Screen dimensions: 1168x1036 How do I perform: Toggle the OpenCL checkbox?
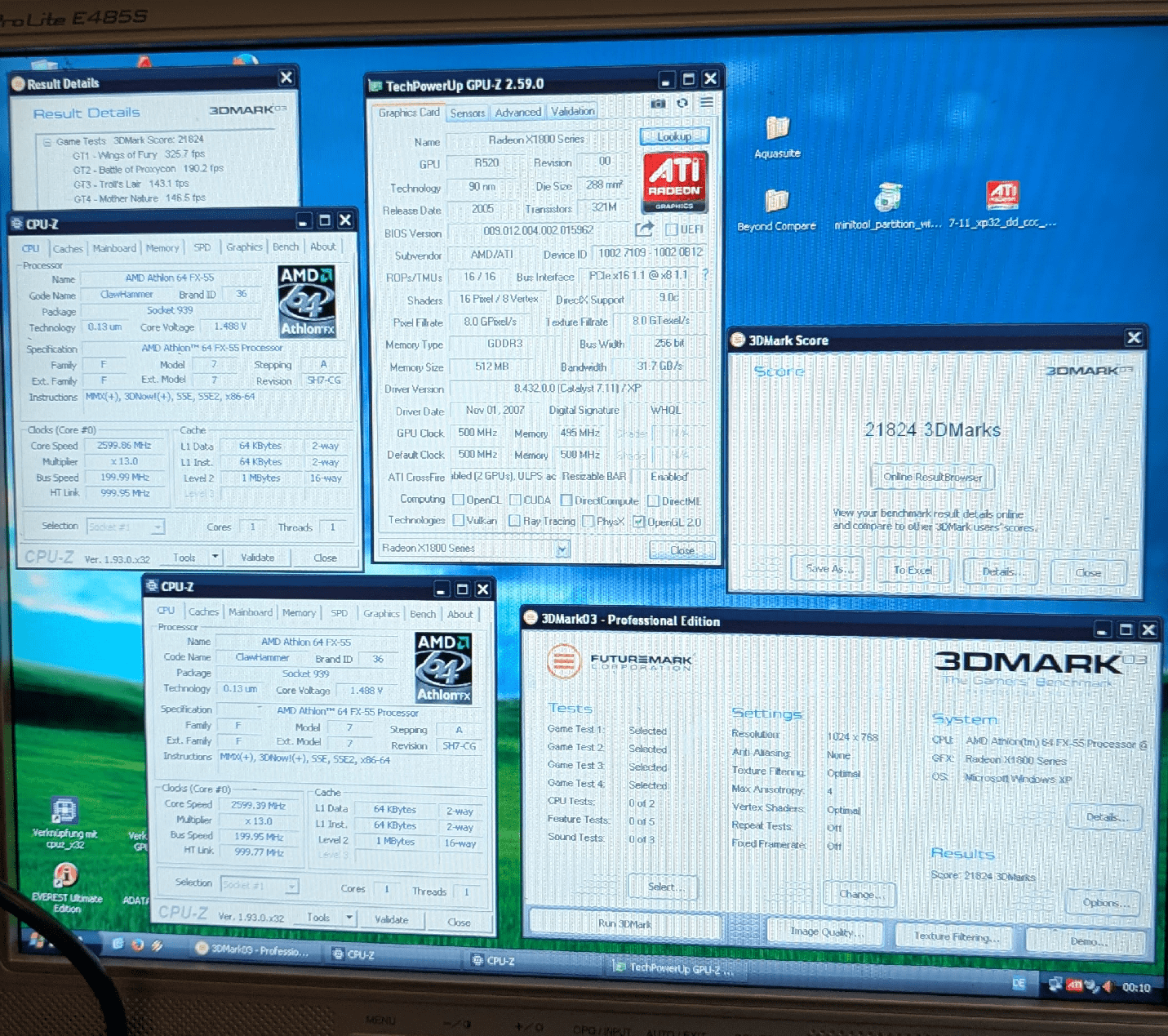point(458,500)
